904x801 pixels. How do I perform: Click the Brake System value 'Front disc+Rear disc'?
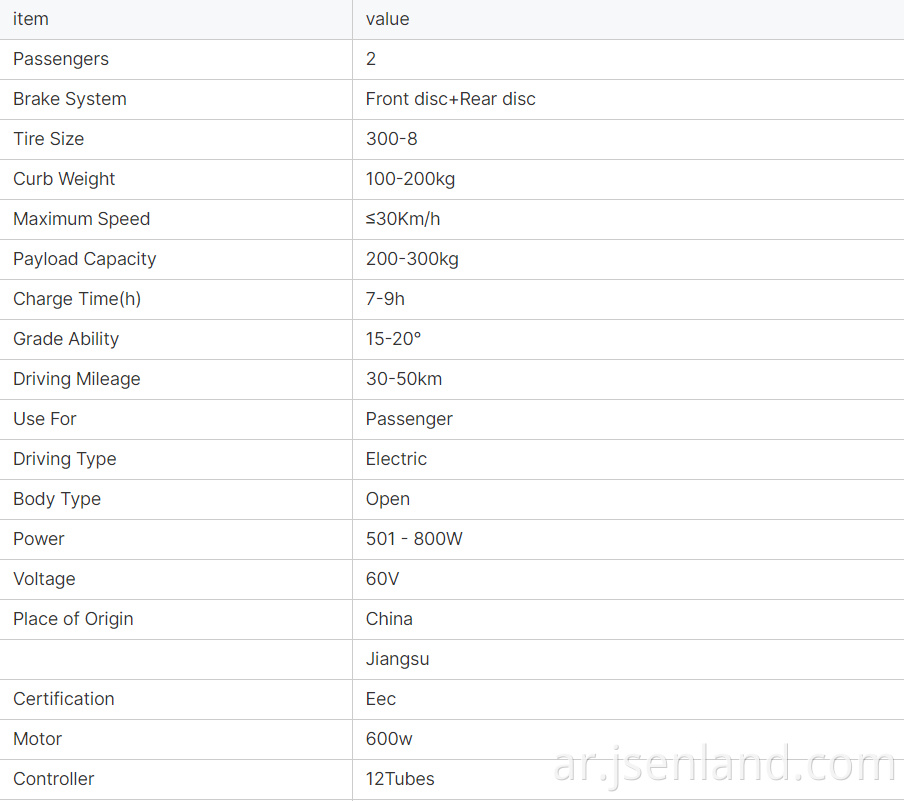[x=450, y=99]
